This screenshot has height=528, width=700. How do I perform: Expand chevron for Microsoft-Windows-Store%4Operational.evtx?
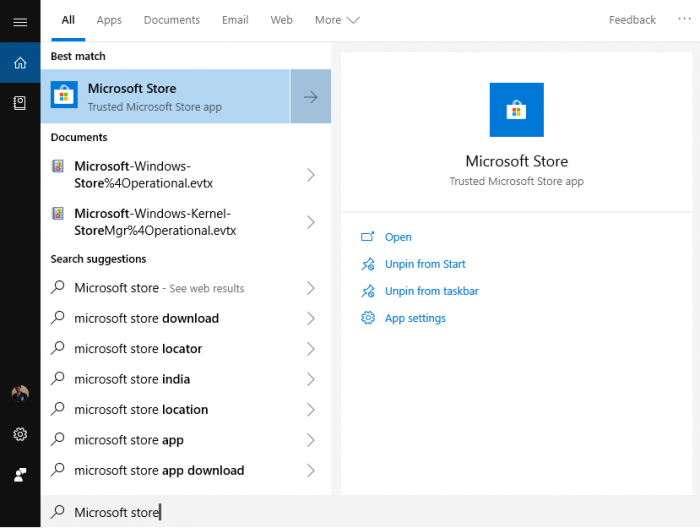pos(311,175)
